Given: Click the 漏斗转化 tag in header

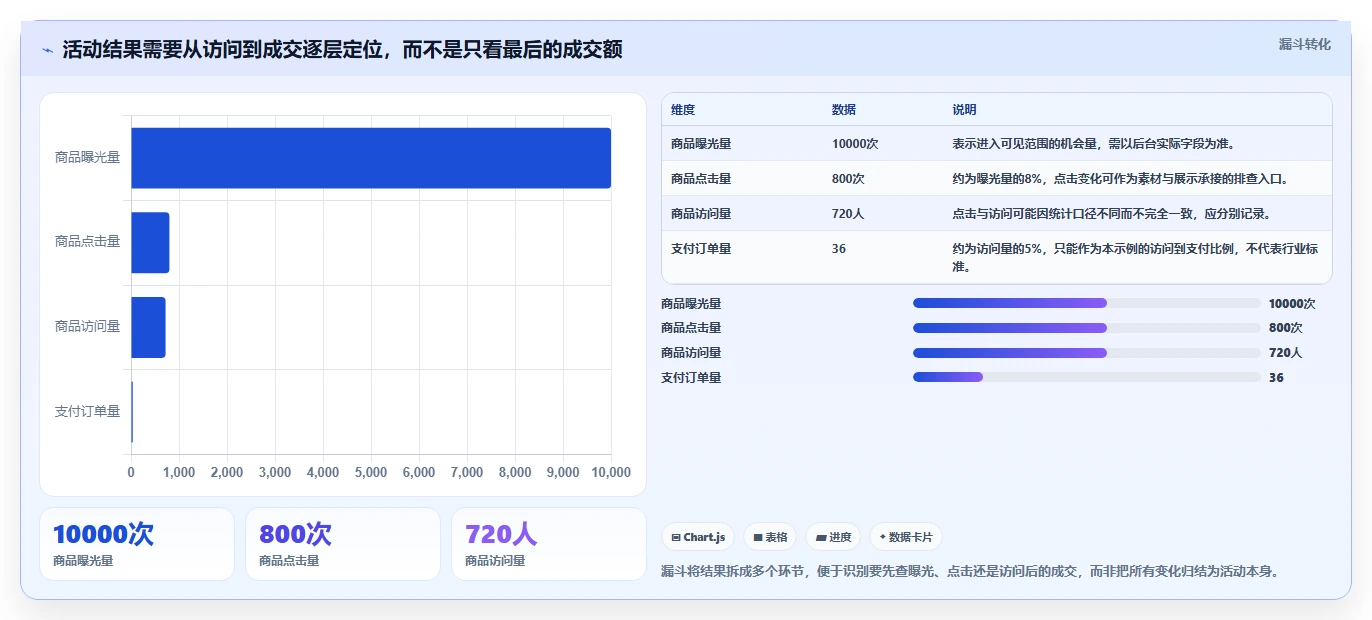Looking at the screenshot, I should click(1304, 44).
